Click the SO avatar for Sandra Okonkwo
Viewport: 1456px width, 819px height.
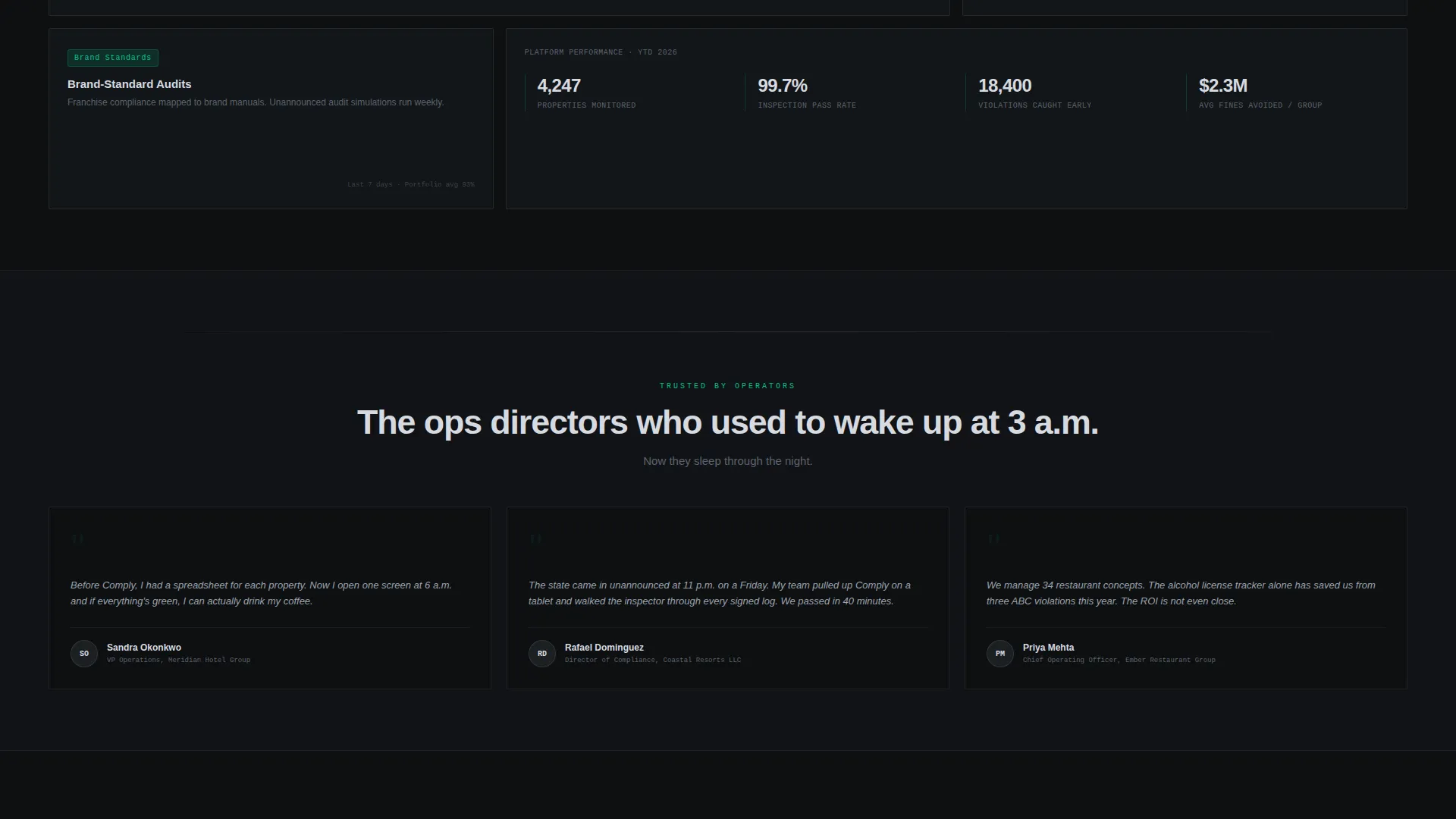pos(84,654)
